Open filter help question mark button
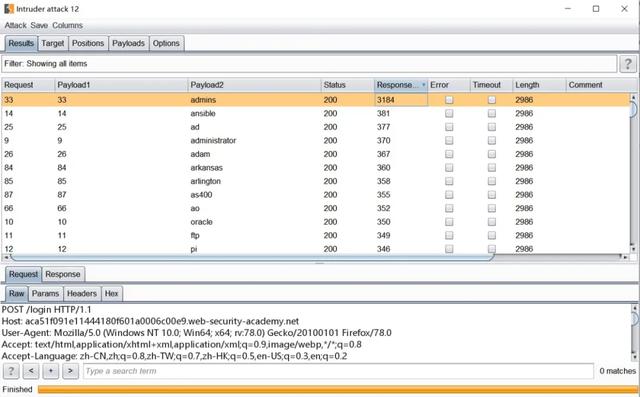640x397 pixels. [628, 64]
